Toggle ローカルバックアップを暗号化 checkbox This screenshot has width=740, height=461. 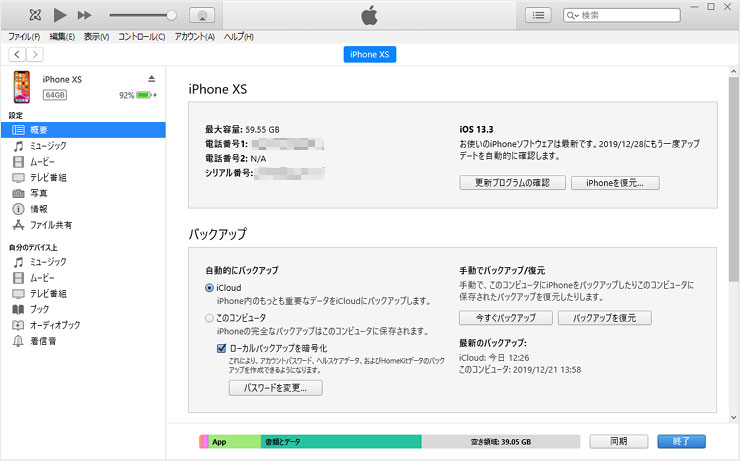click(222, 347)
